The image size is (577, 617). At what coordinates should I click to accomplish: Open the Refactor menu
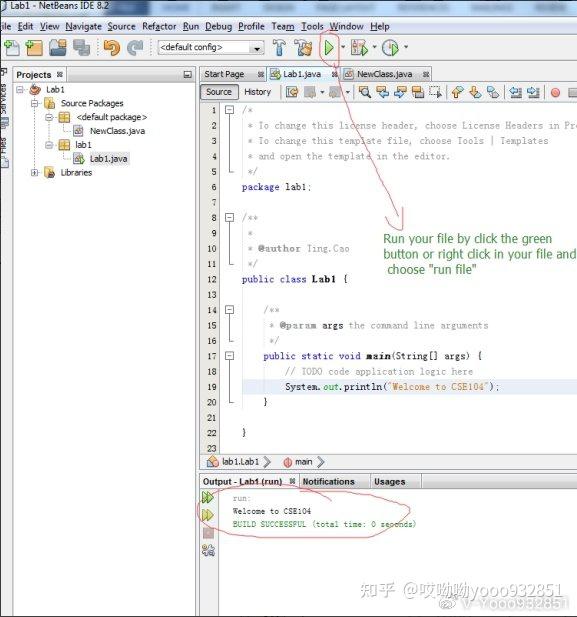point(159,27)
